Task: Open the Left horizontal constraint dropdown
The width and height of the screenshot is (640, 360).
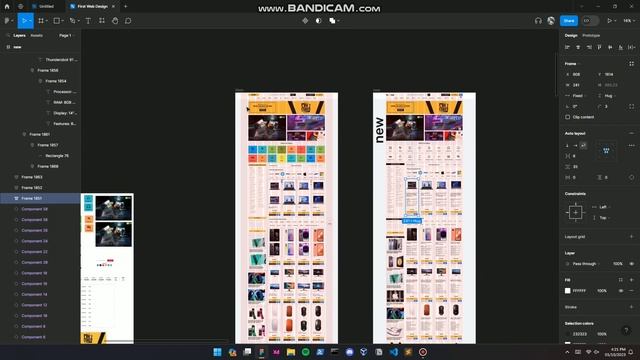Action: [x=602, y=207]
